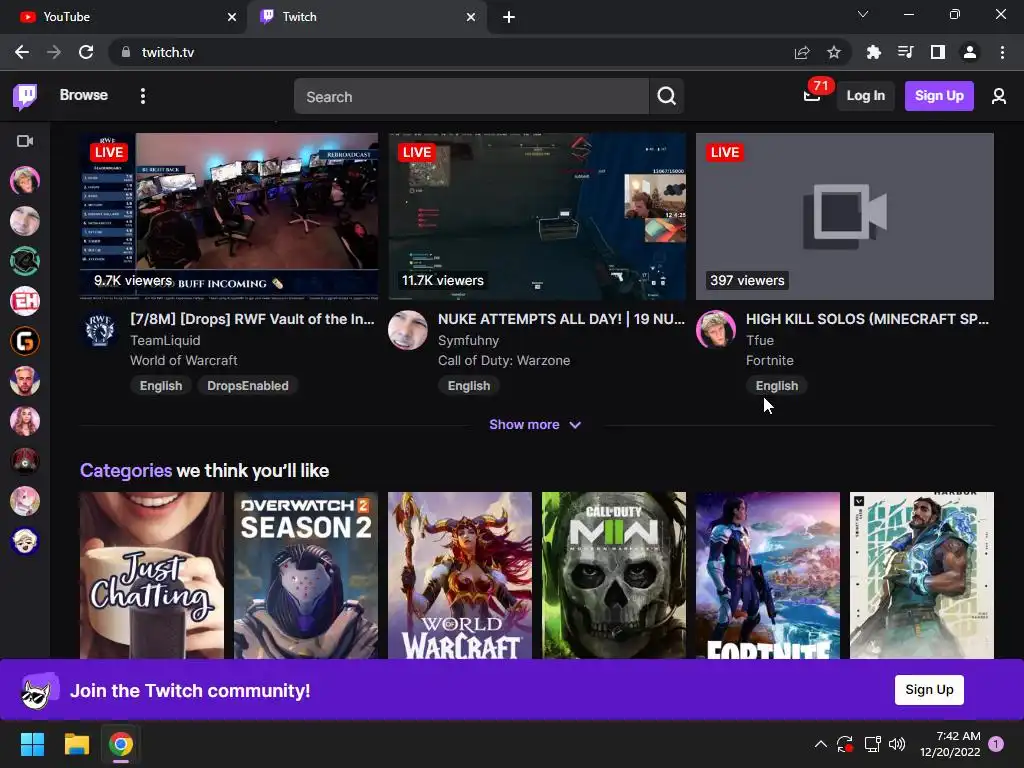Open the Fortnite category card
1024x768 pixels.
coord(768,575)
